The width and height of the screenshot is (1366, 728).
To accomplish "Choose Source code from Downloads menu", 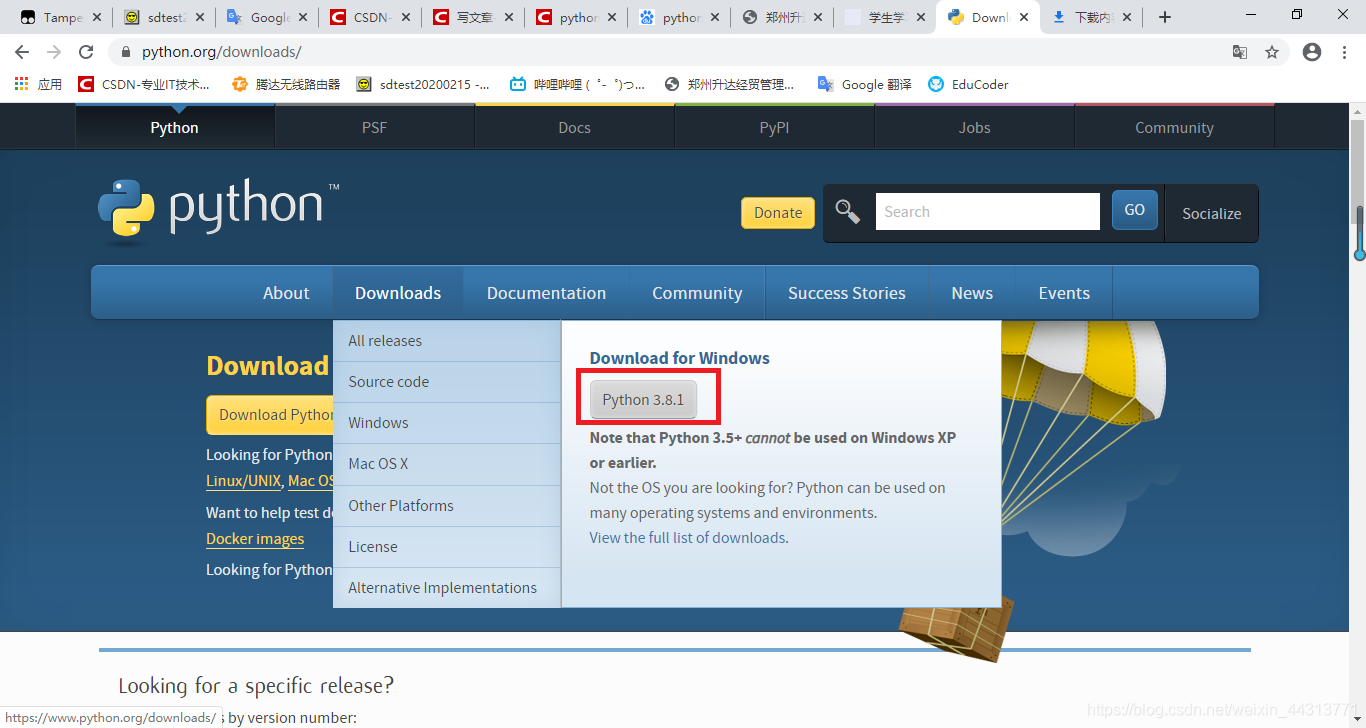I will click(x=447, y=382).
